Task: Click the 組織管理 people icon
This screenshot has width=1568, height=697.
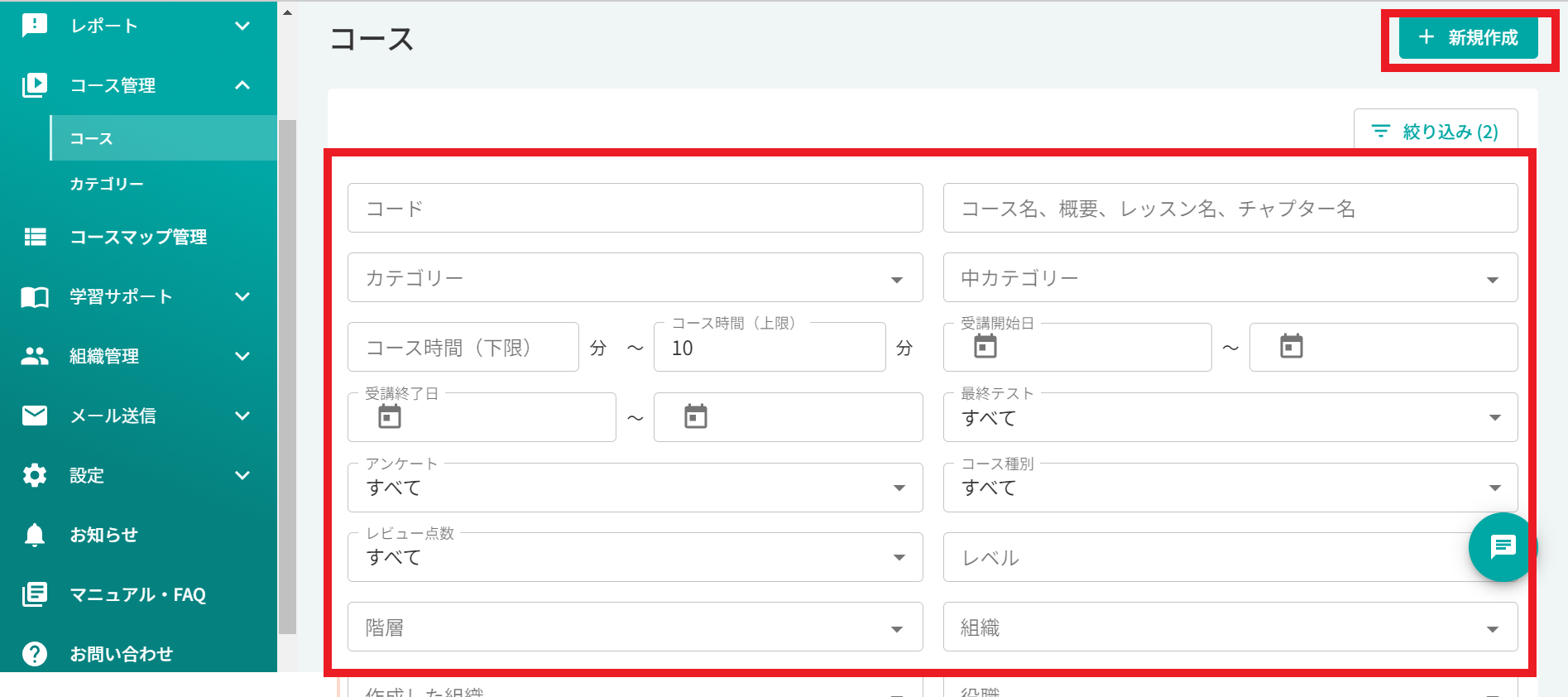Action: coord(35,356)
